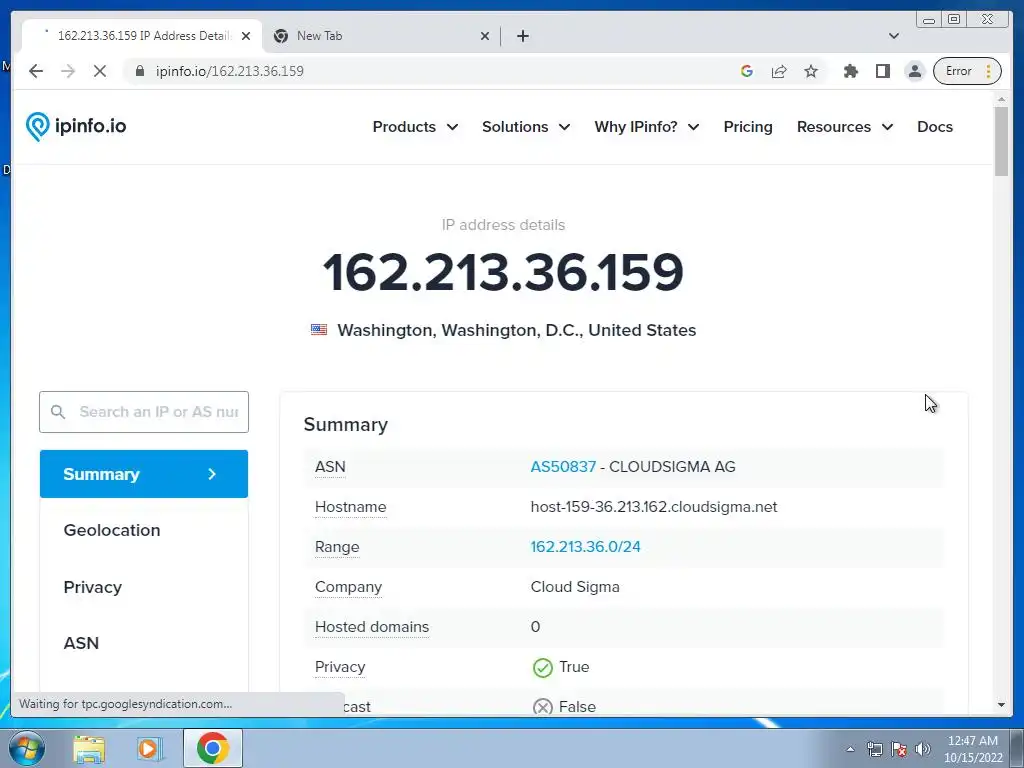The width and height of the screenshot is (1024, 768).
Task: Select the Privacy sidebar item
Action: click(x=93, y=587)
